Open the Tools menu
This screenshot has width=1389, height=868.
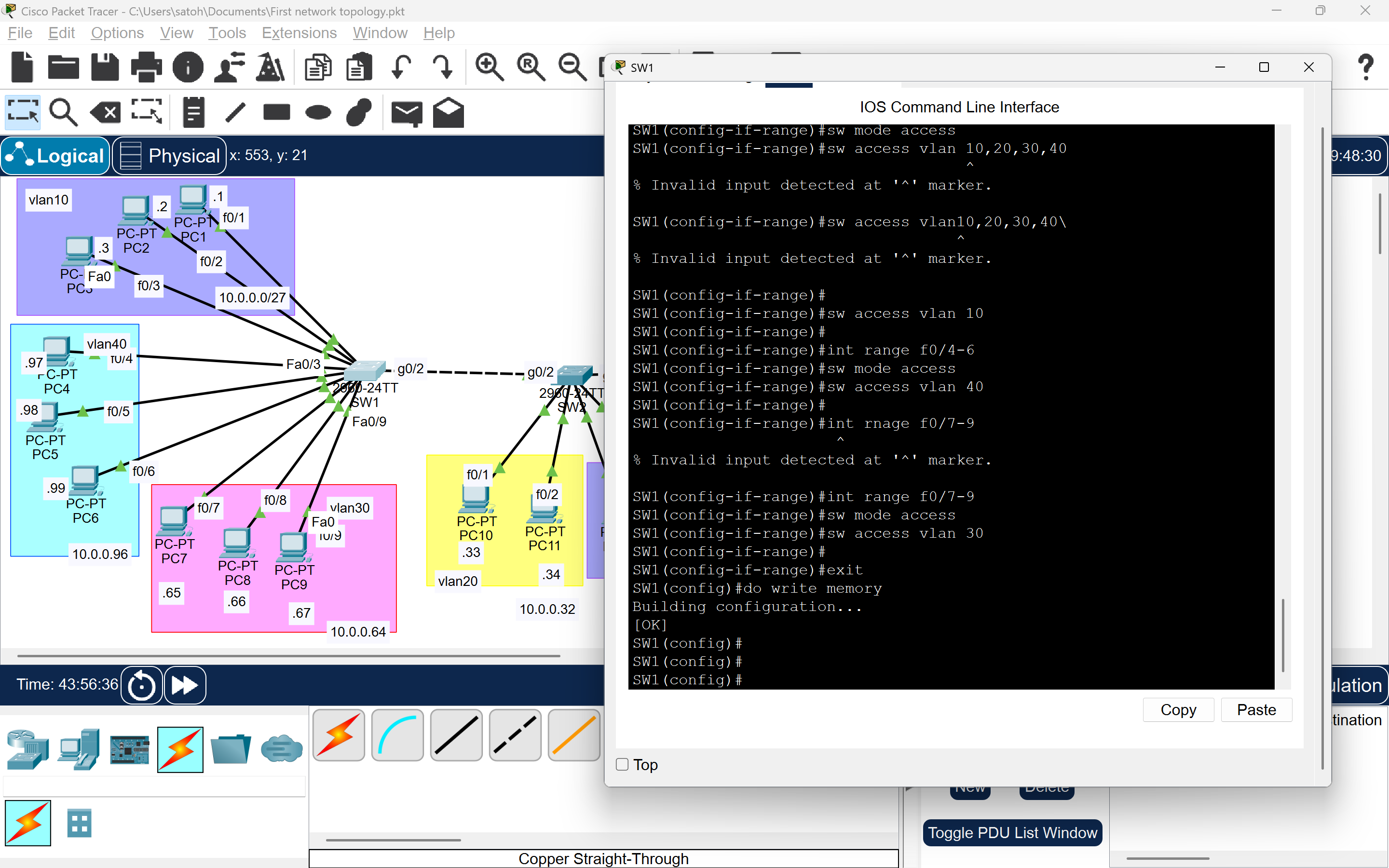(227, 33)
